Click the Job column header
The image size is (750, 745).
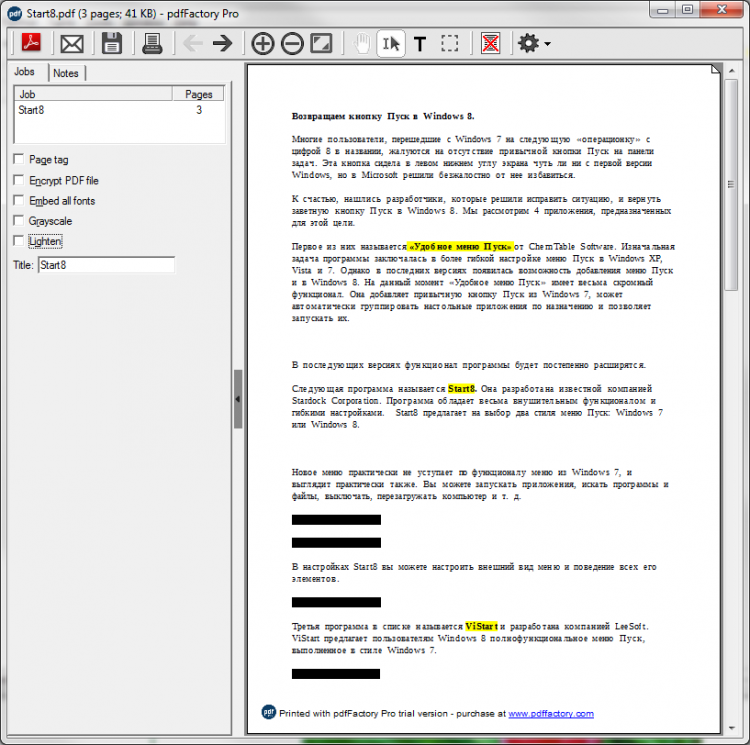(x=93, y=94)
